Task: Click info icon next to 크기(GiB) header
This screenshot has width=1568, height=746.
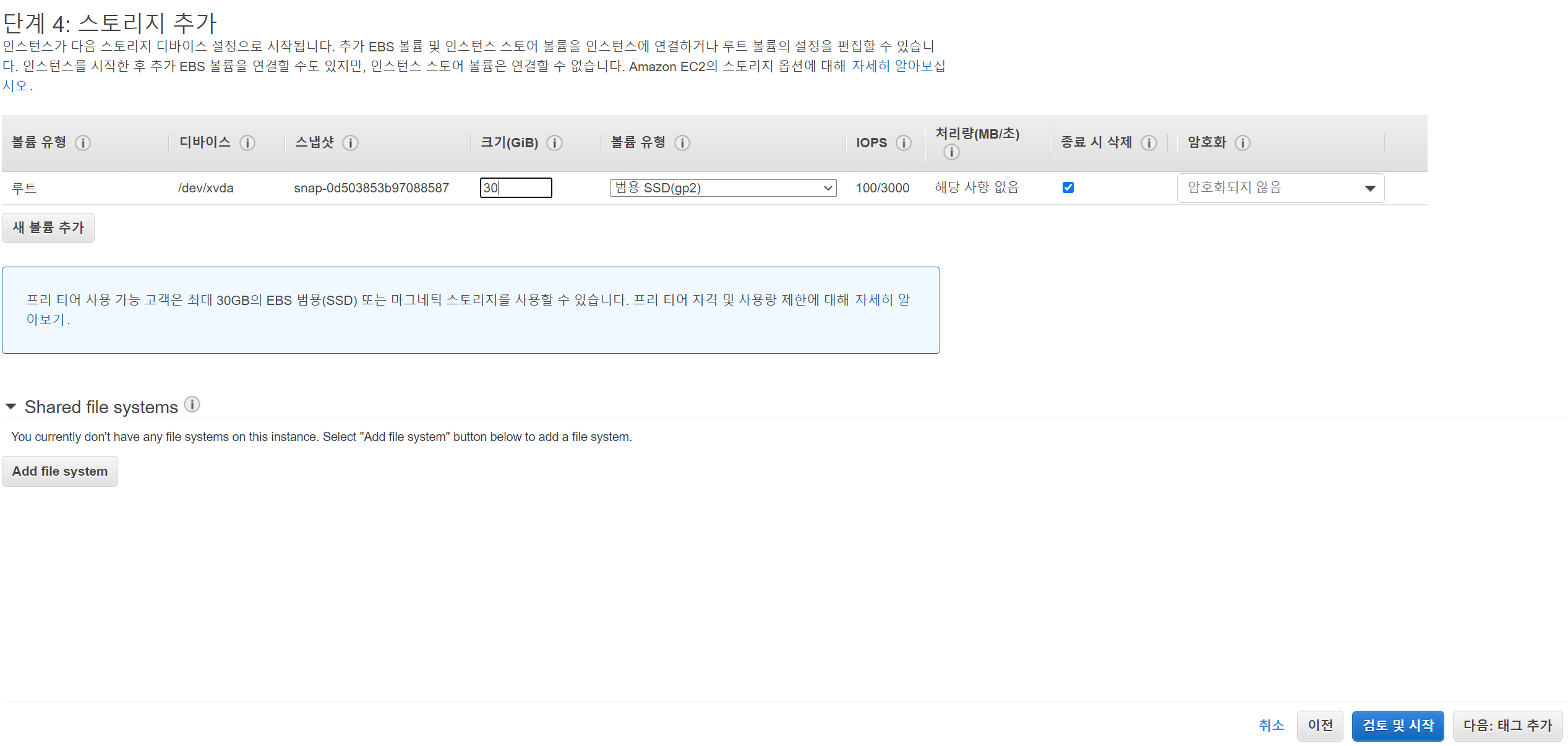Action: pos(555,143)
